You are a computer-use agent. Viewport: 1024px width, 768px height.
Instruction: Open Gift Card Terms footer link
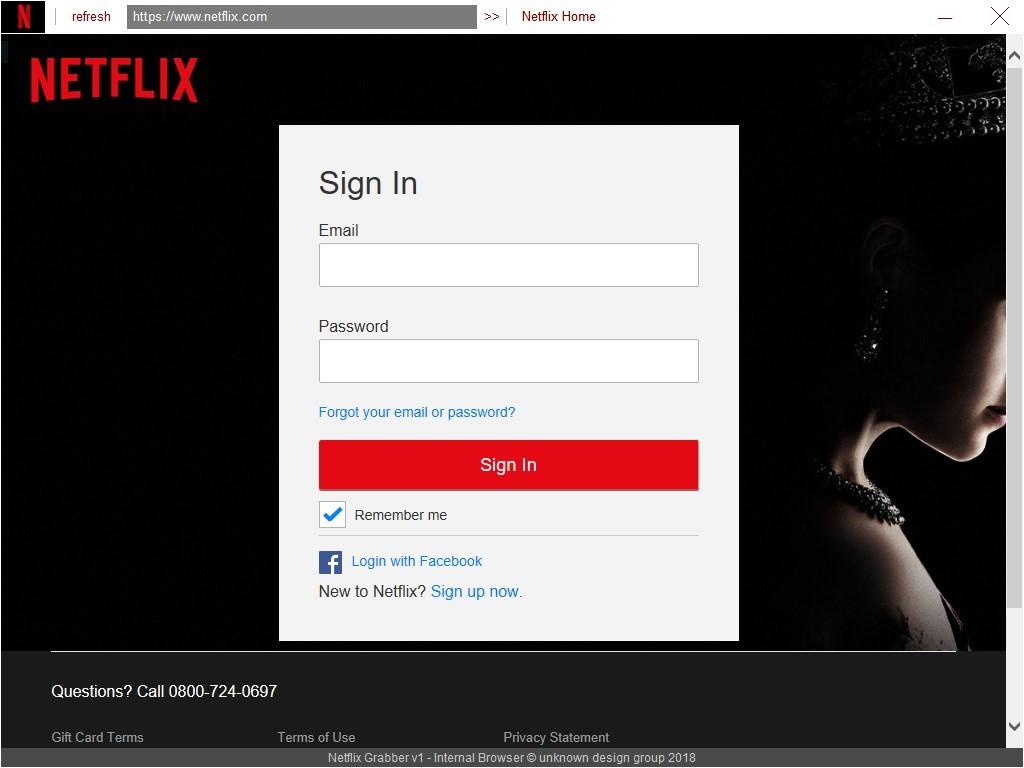[x=97, y=737]
